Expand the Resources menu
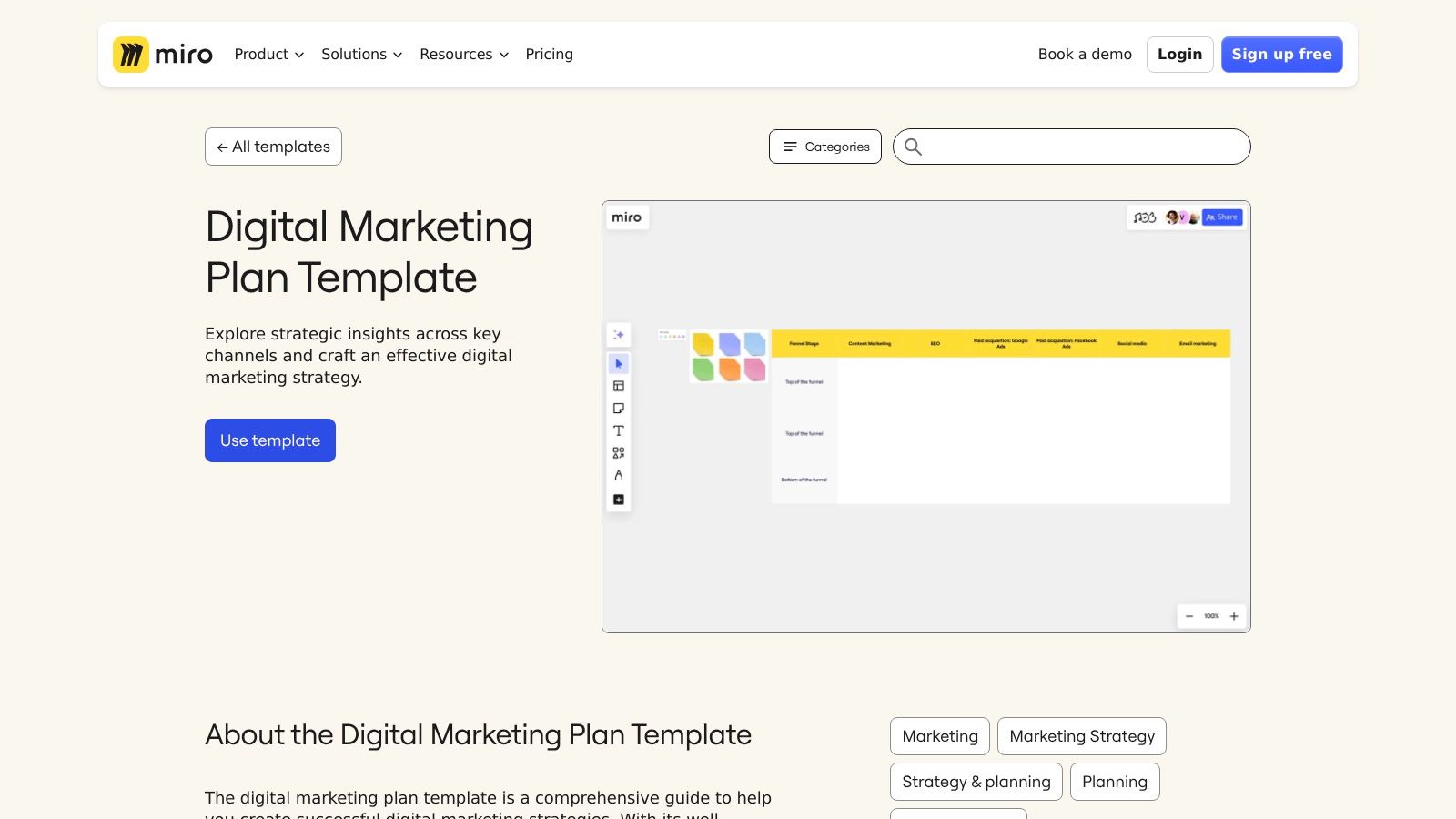The height and width of the screenshot is (819, 1456). (464, 55)
